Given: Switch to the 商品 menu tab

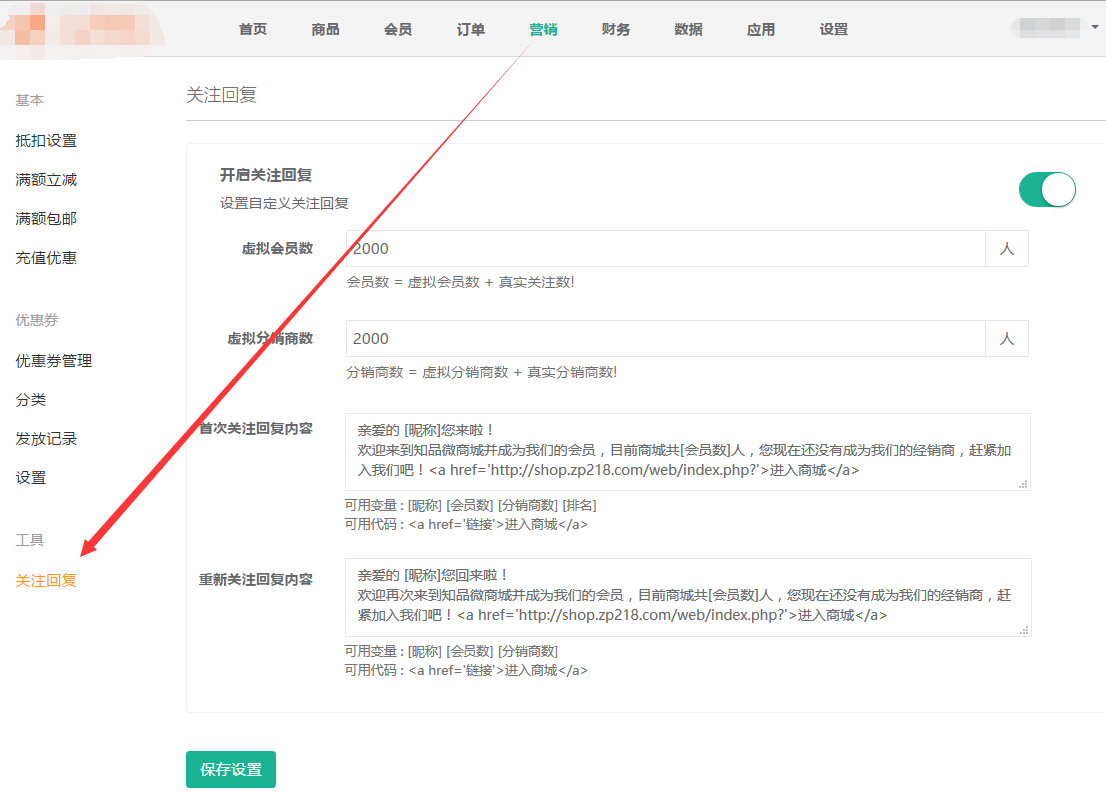Looking at the screenshot, I should click(x=326, y=29).
